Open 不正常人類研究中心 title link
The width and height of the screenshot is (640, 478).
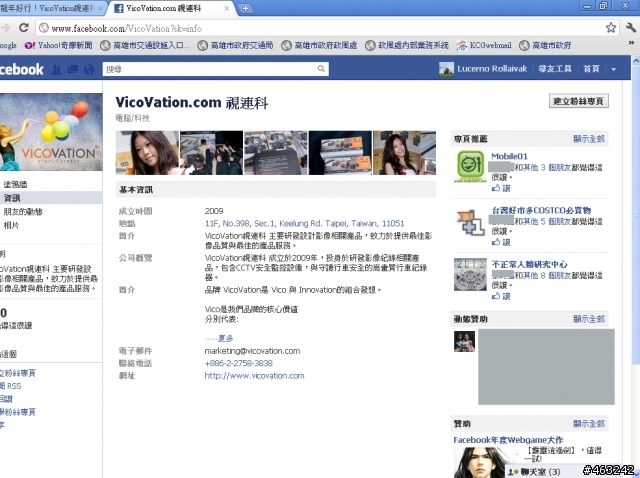pos(529,264)
